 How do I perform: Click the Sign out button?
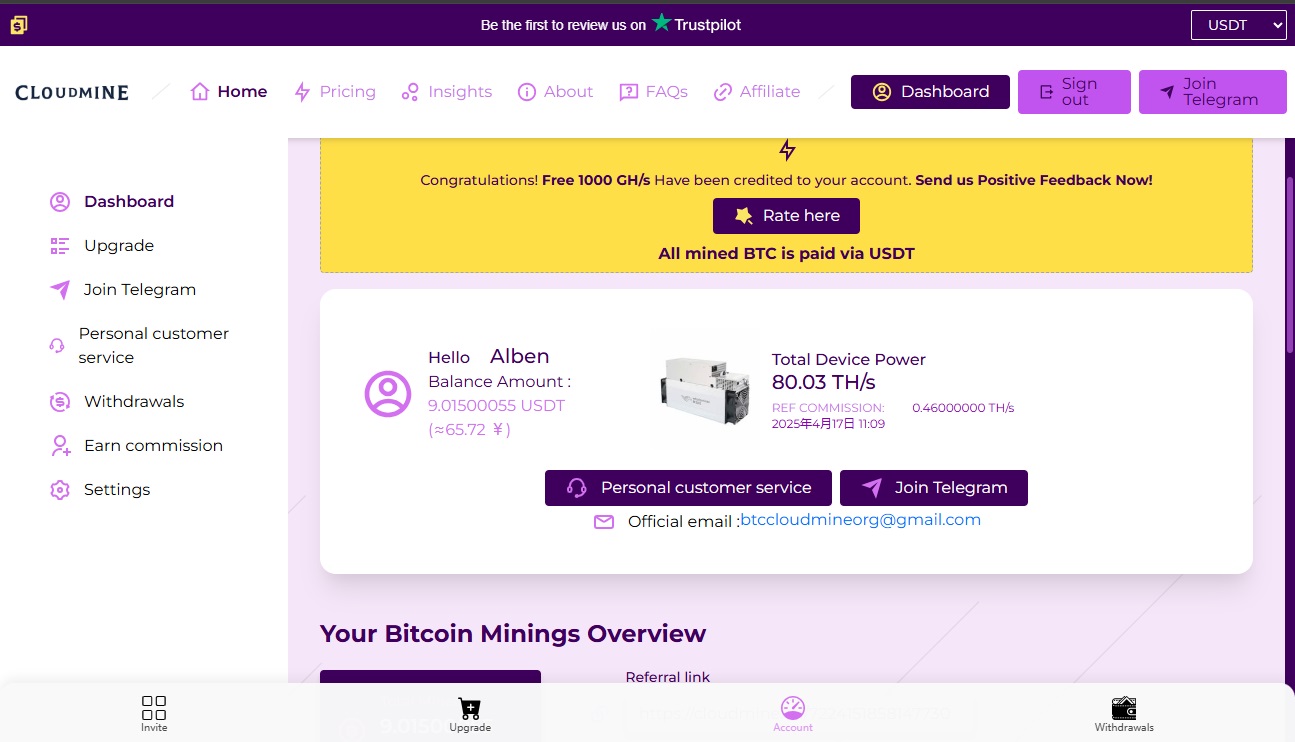tap(1073, 92)
